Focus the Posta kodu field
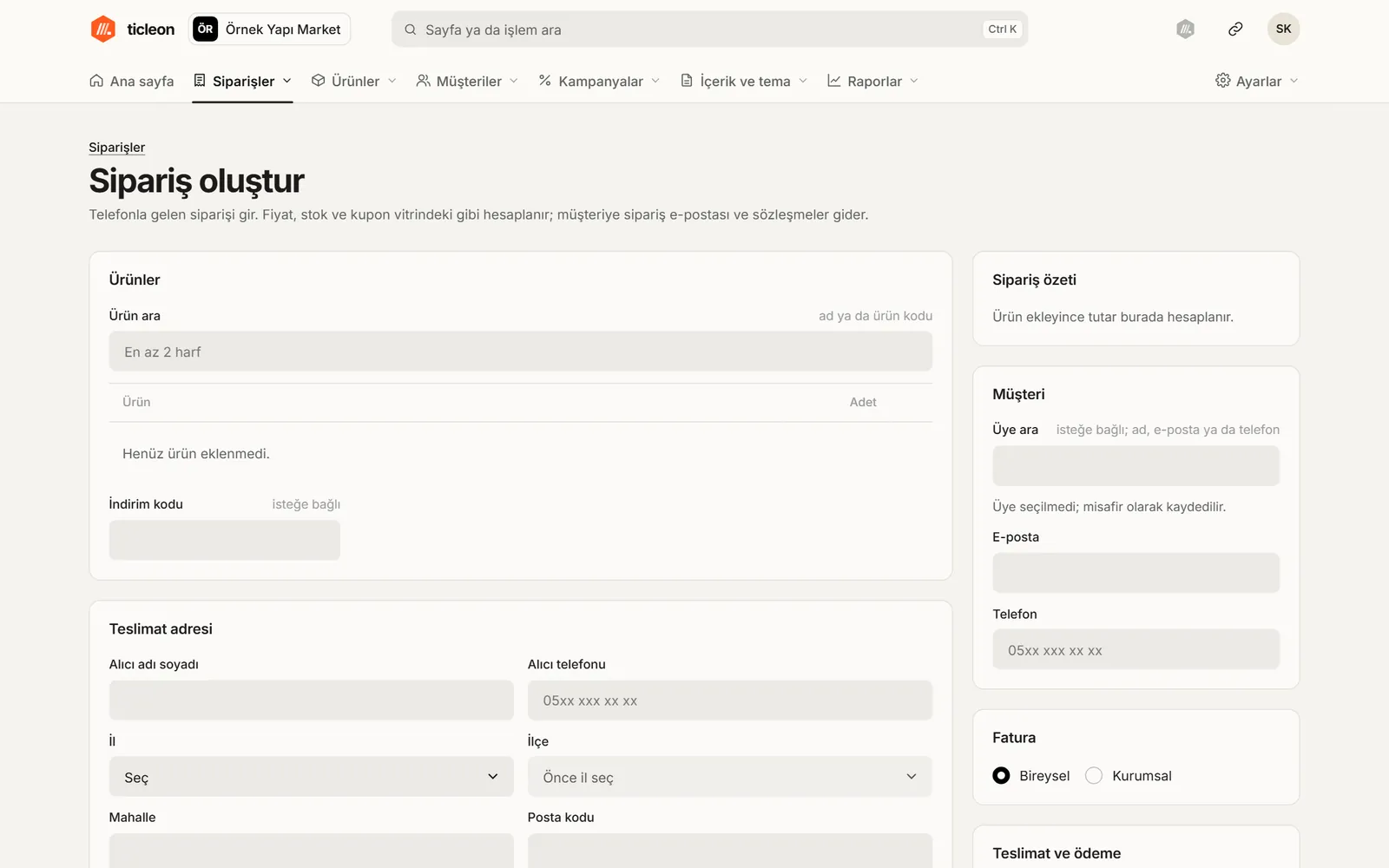The image size is (1389, 868). click(730, 852)
